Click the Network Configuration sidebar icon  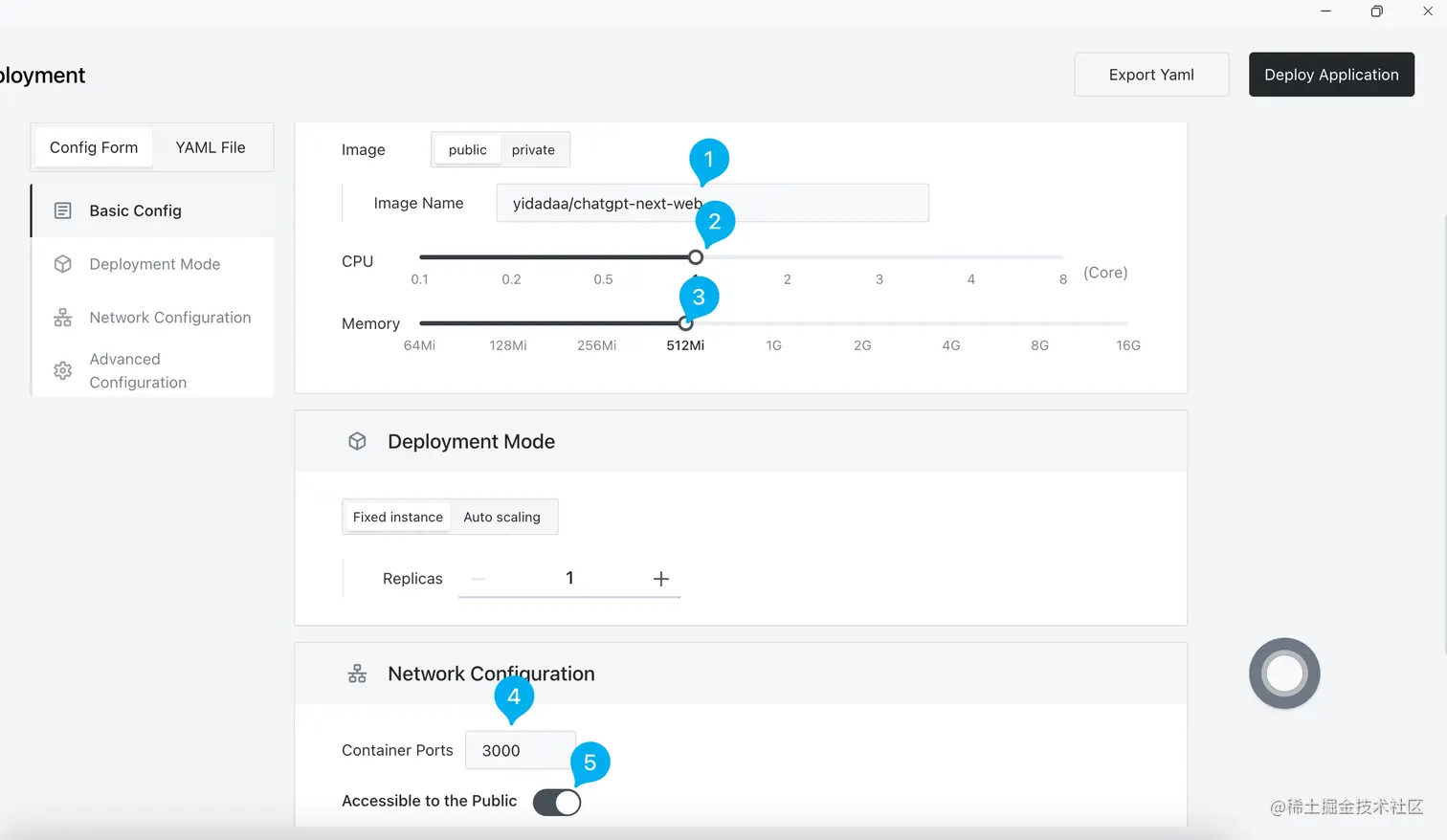tap(63, 318)
